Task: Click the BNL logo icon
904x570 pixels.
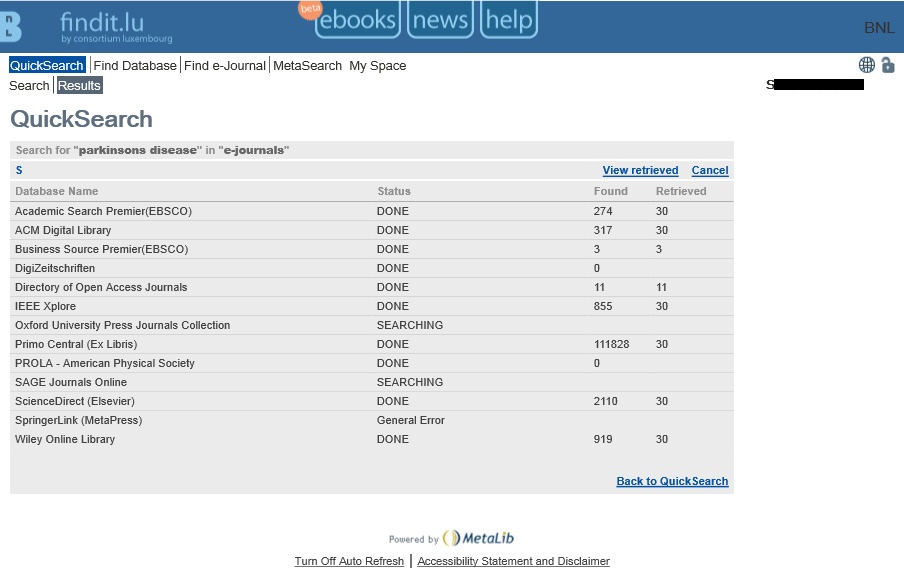Action: tap(10, 27)
